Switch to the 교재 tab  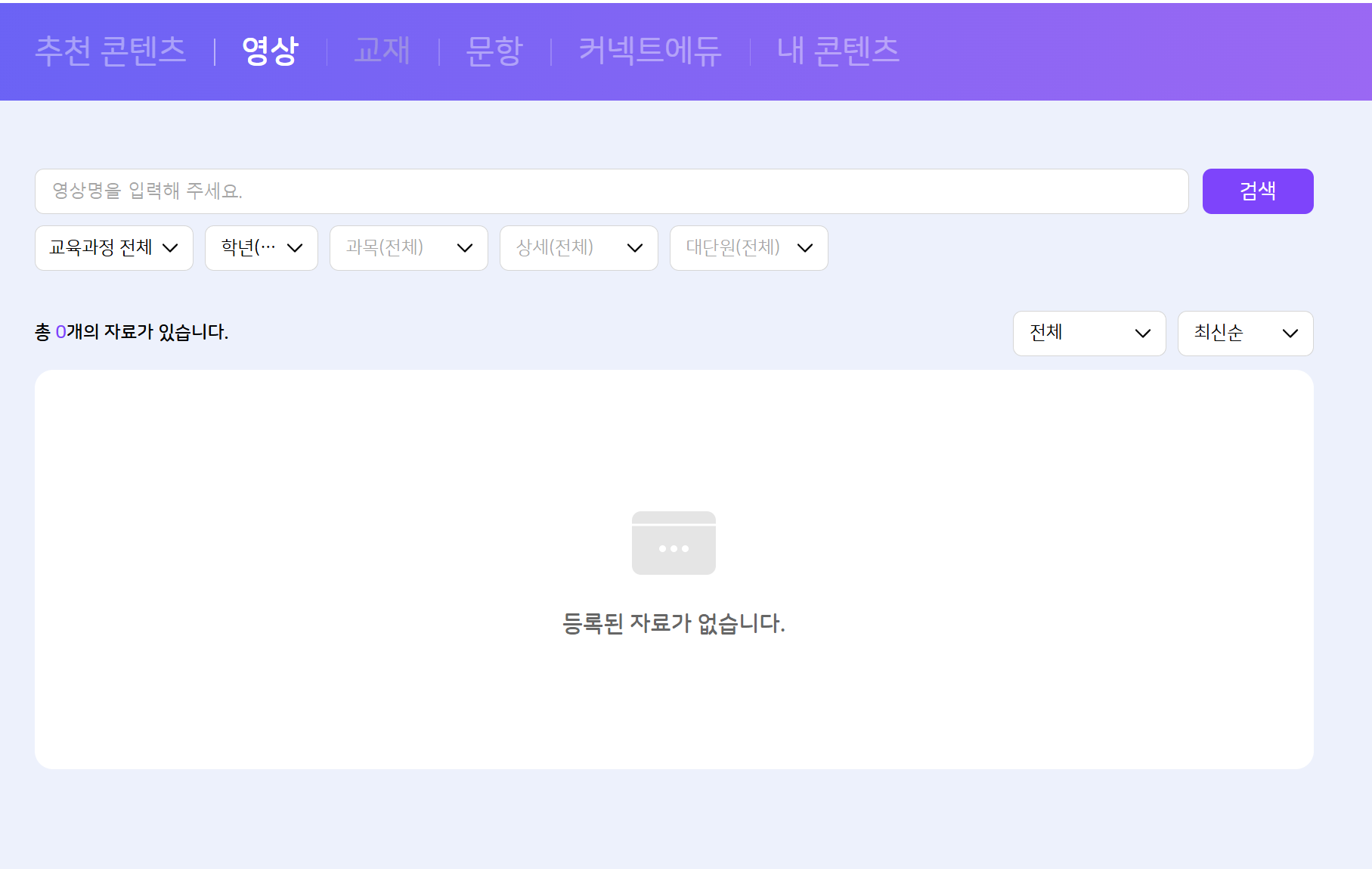(x=382, y=51)
